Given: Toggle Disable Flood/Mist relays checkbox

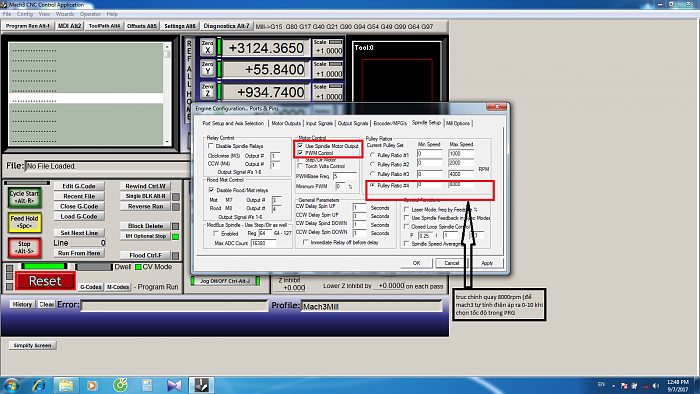Looking at the screenshot, I should (211, 190).
